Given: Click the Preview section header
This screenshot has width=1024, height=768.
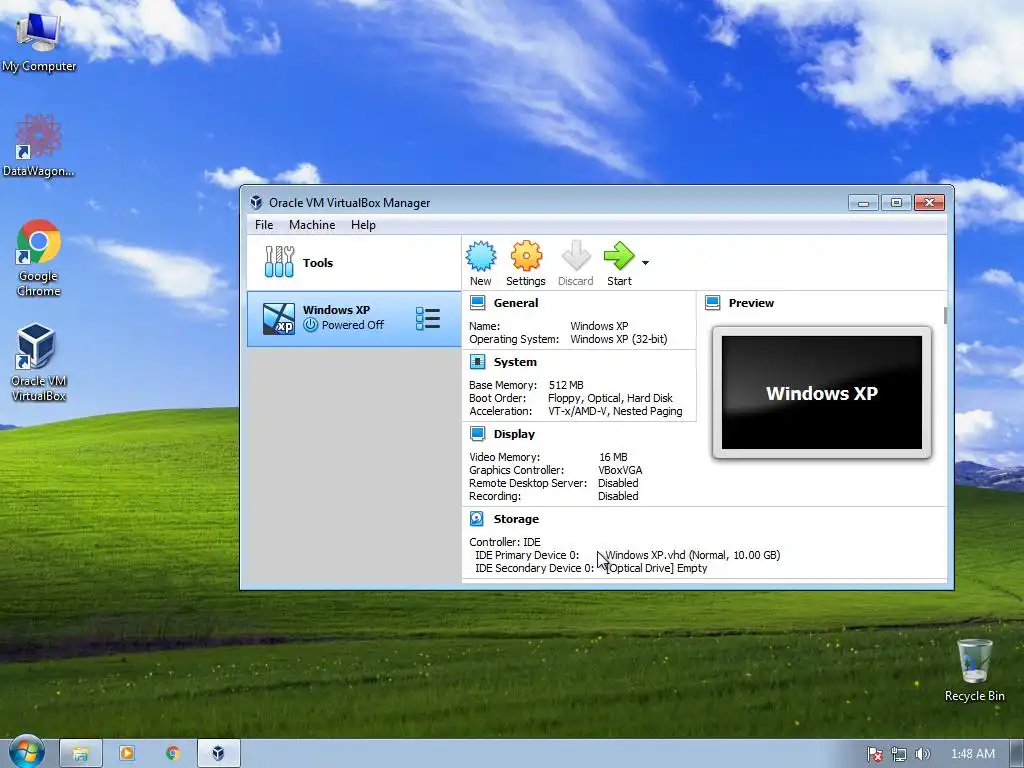Looking at the screenshot, I should 751,303.
